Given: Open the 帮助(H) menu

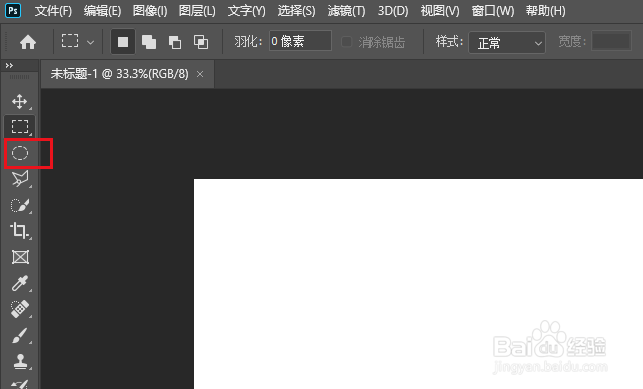Looking at the screenshot, I should pos(545,11).
